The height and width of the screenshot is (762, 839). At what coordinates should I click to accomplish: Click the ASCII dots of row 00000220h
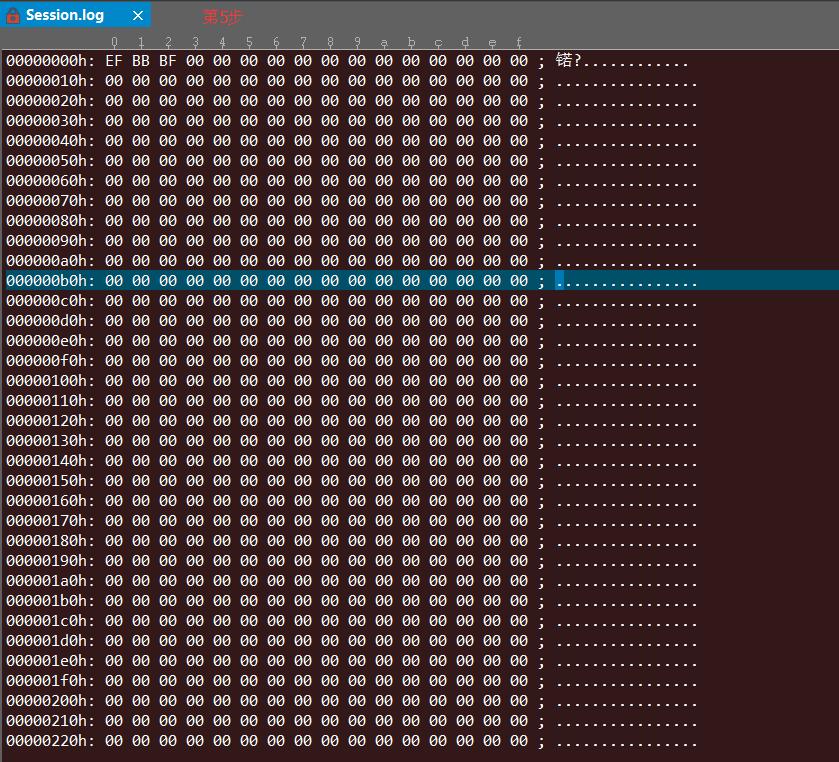click(627, 742)
